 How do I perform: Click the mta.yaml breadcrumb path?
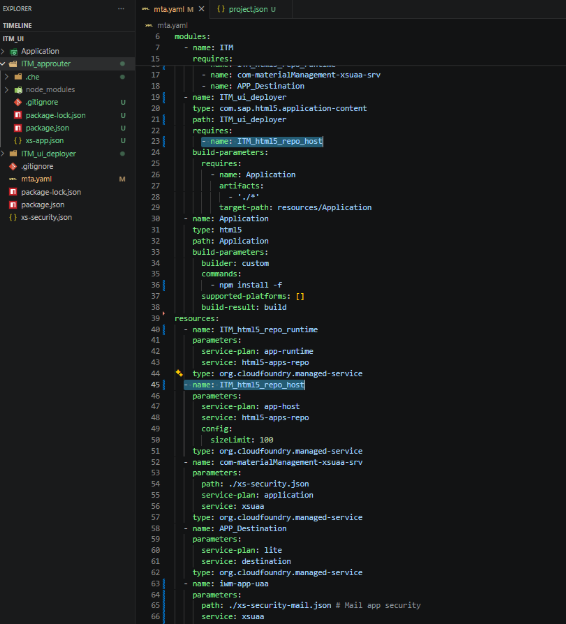(172, 25)
